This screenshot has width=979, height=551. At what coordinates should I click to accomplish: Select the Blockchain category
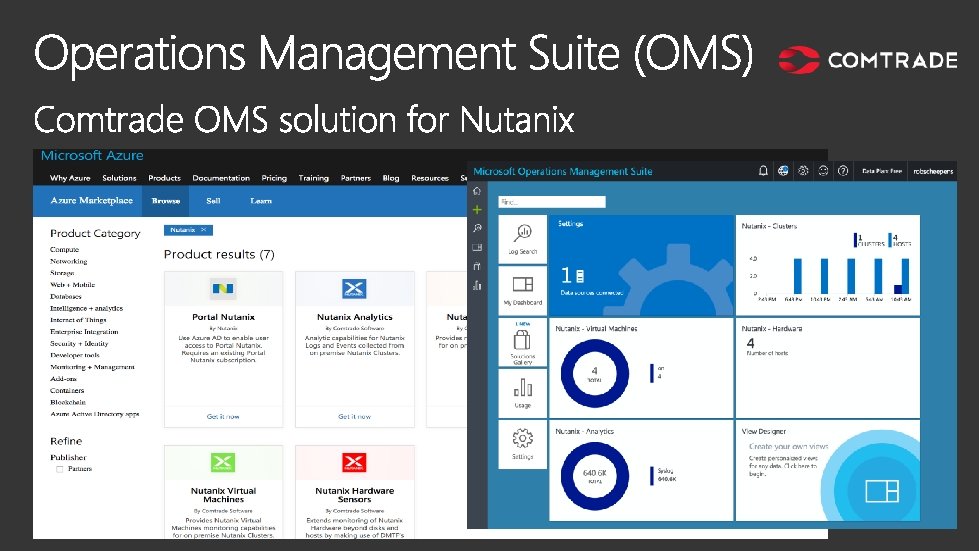tap(67, 402)
